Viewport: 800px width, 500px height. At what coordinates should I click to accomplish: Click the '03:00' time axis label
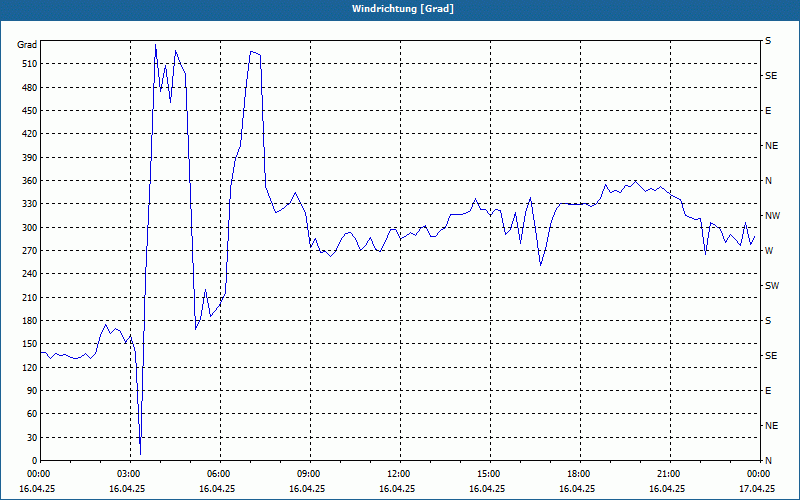(x=130, y=474)
